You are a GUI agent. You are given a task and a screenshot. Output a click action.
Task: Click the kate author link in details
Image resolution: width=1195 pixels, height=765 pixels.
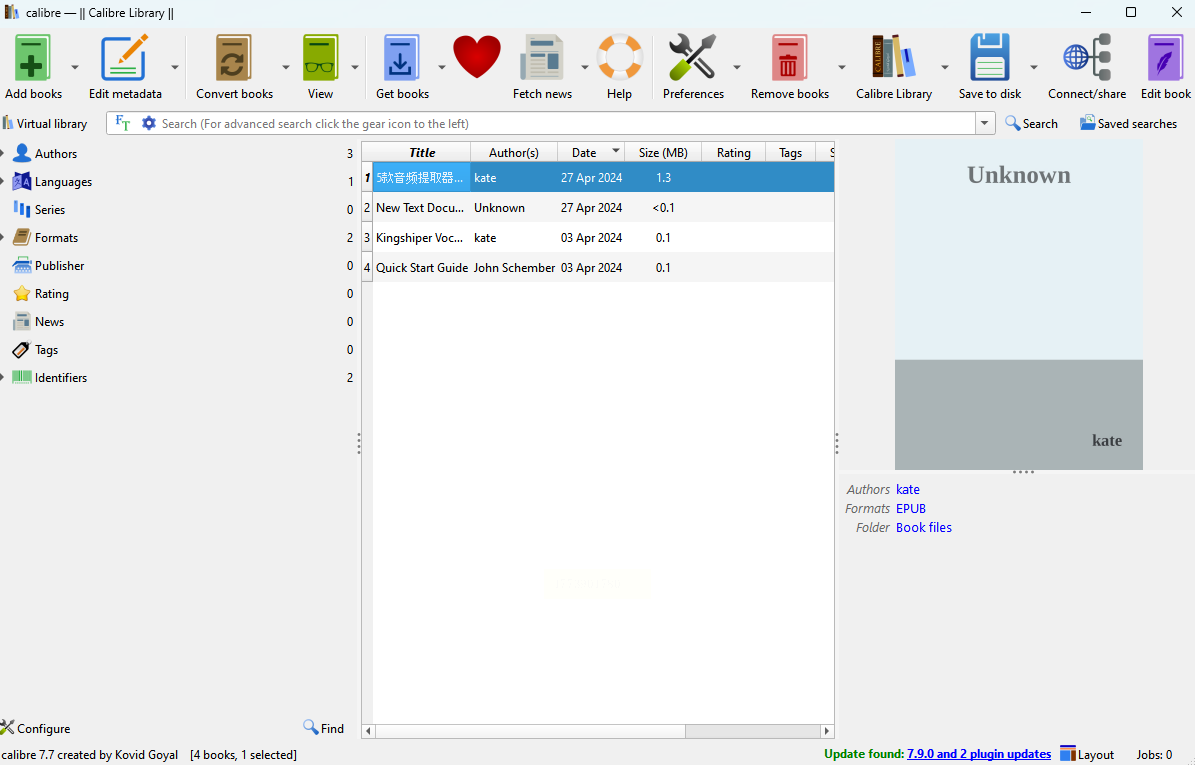click(908, 489)
